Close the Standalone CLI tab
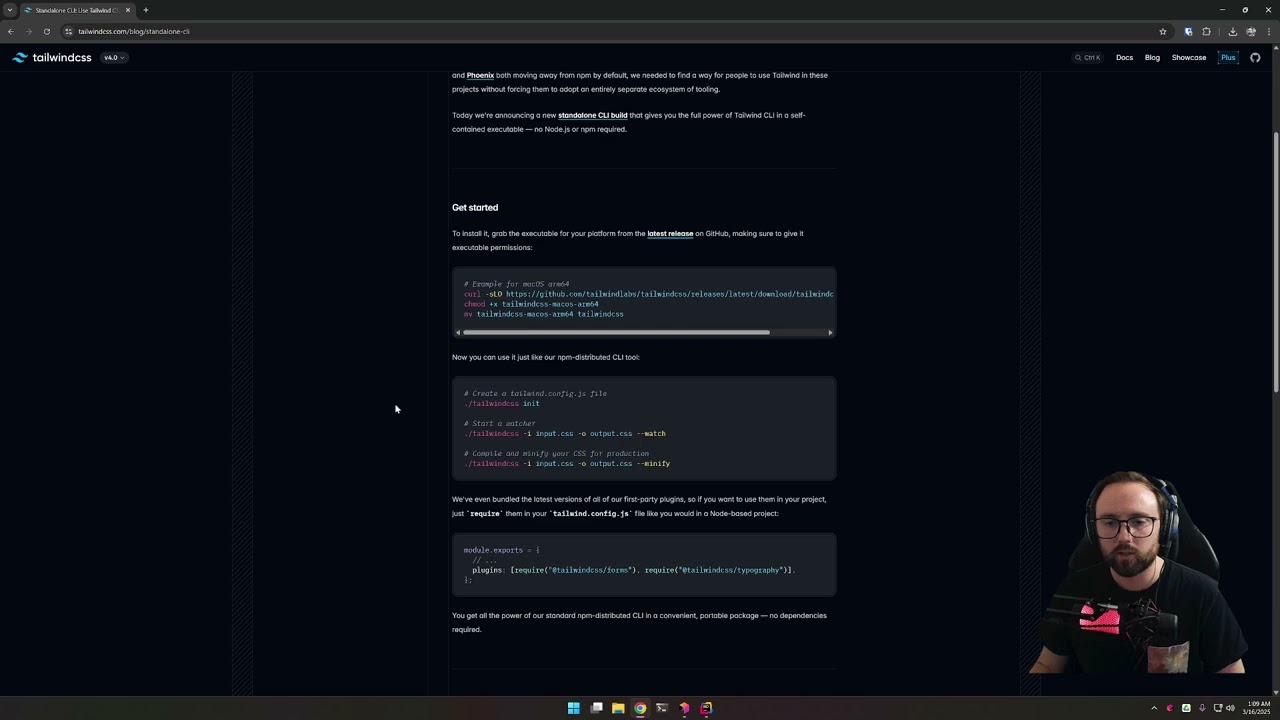 coord(128,10)
